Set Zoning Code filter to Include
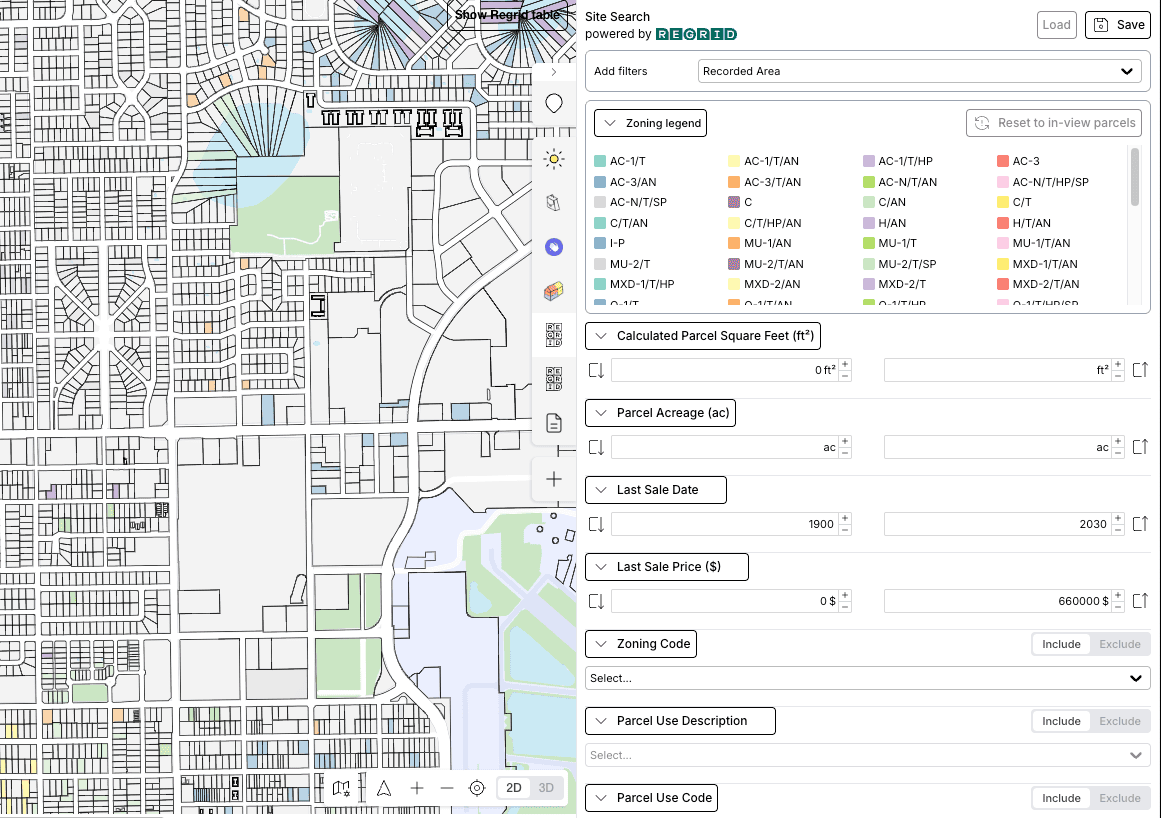 point(1061,644)
